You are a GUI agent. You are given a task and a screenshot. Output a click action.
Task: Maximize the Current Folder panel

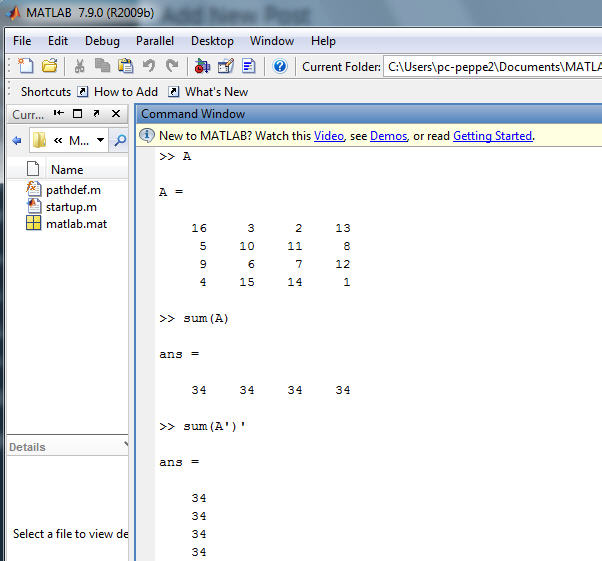point(78,114)
